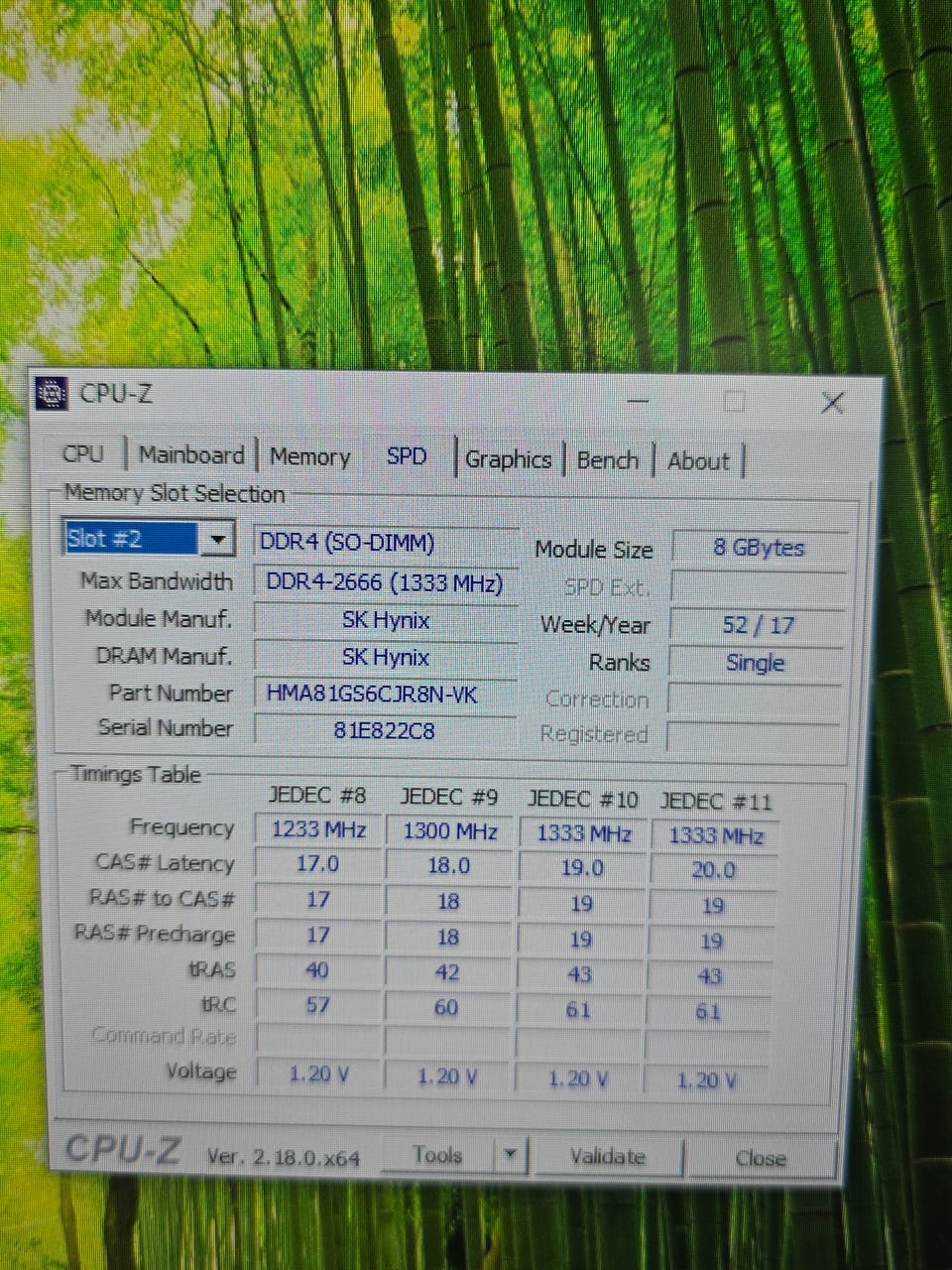Image resolution: width=952 pixels, height=1270 pixels.
Task: Click the 1300 MHz frequency cell
Action: [x=449, y=831]
